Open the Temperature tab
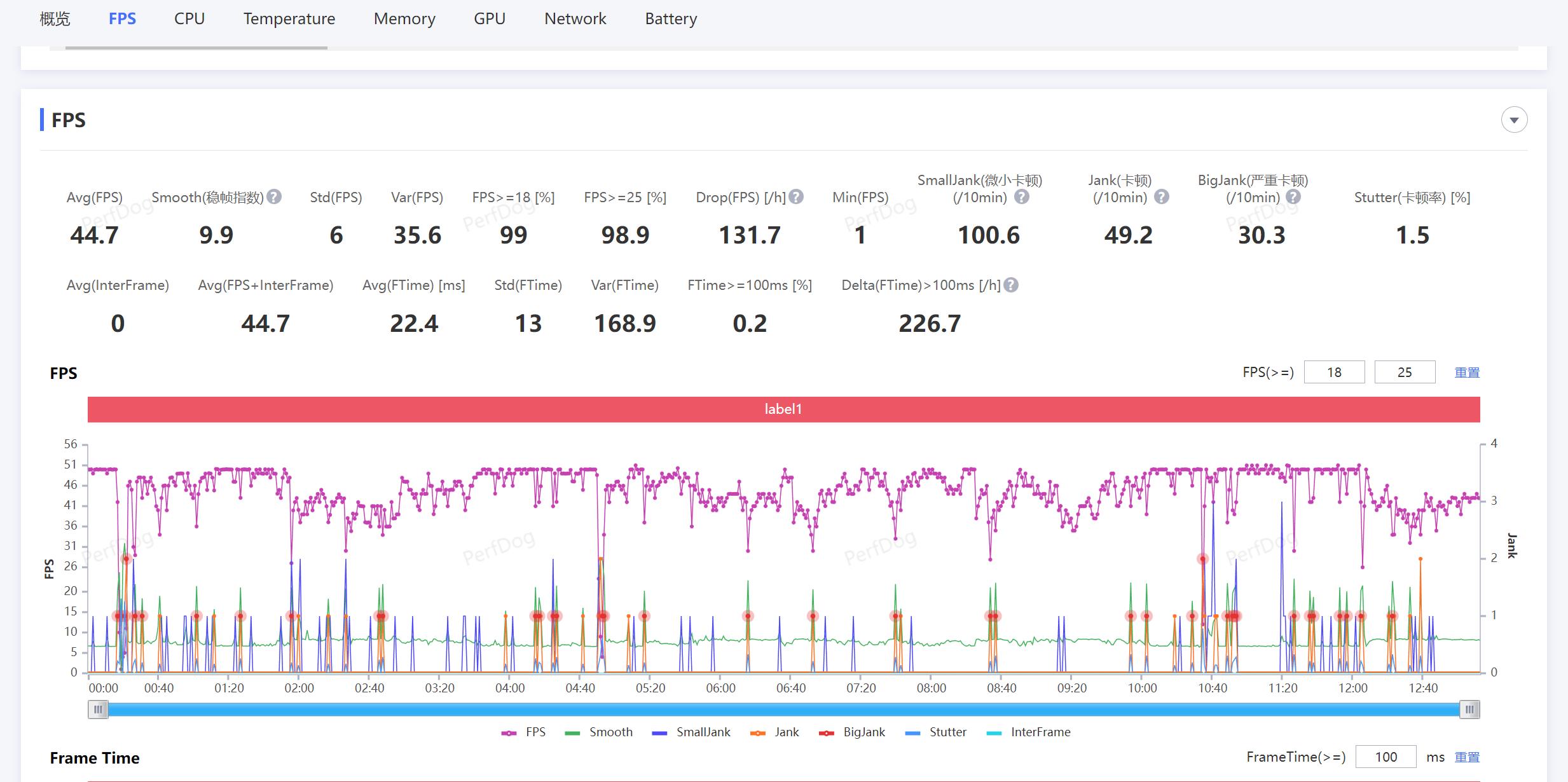The height and width of the screenshot is (782, 1568). [x=289, y=19]
